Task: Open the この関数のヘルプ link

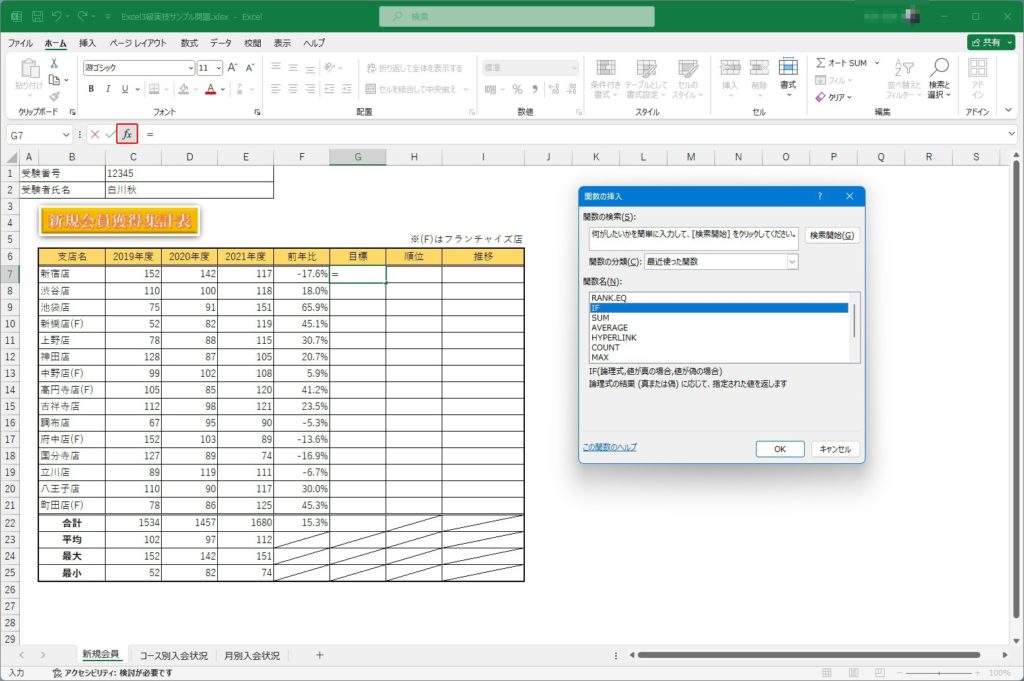Action: tap(609, 447)
